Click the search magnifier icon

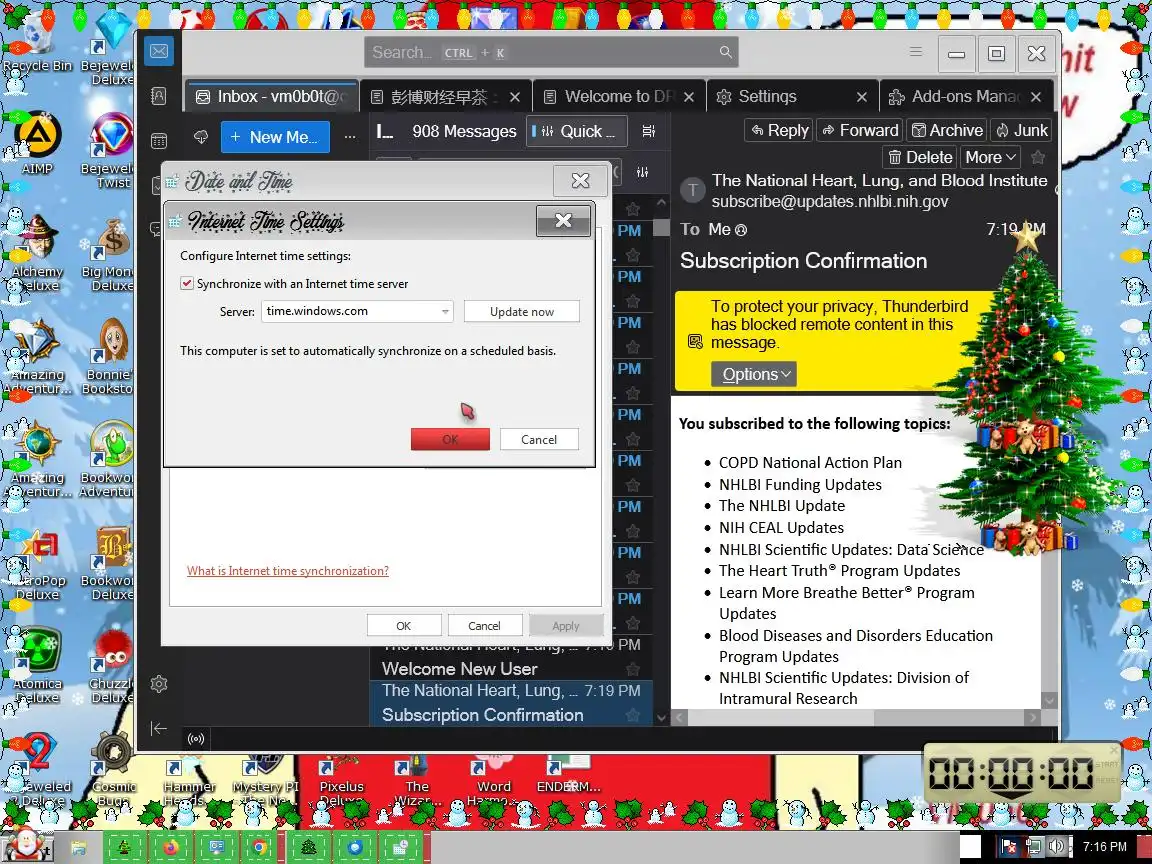725,52
